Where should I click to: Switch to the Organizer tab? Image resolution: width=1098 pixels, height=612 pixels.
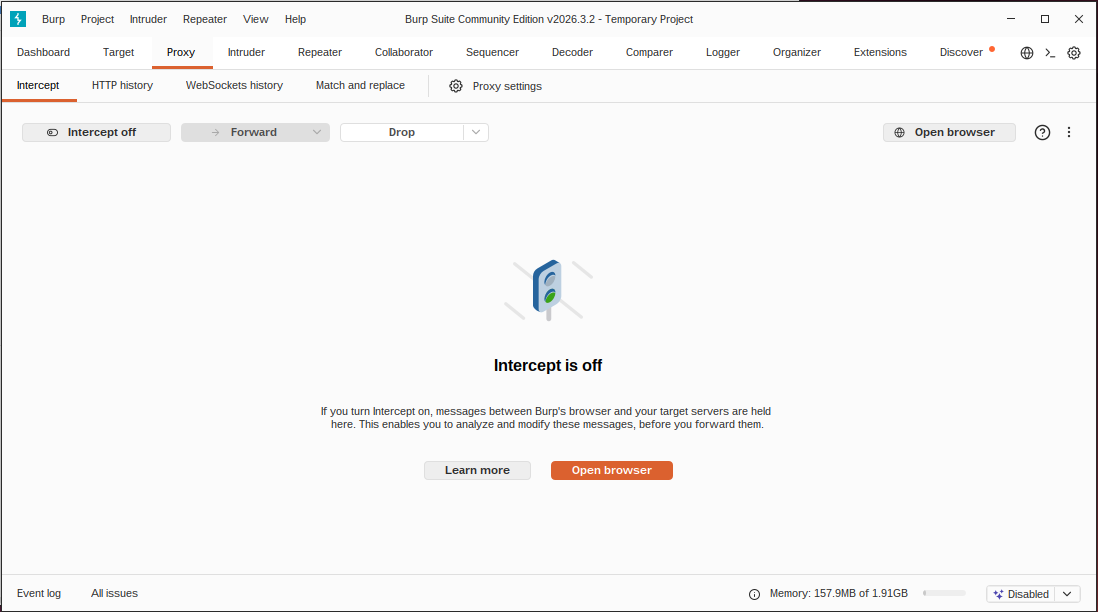(x=796, y=53)
